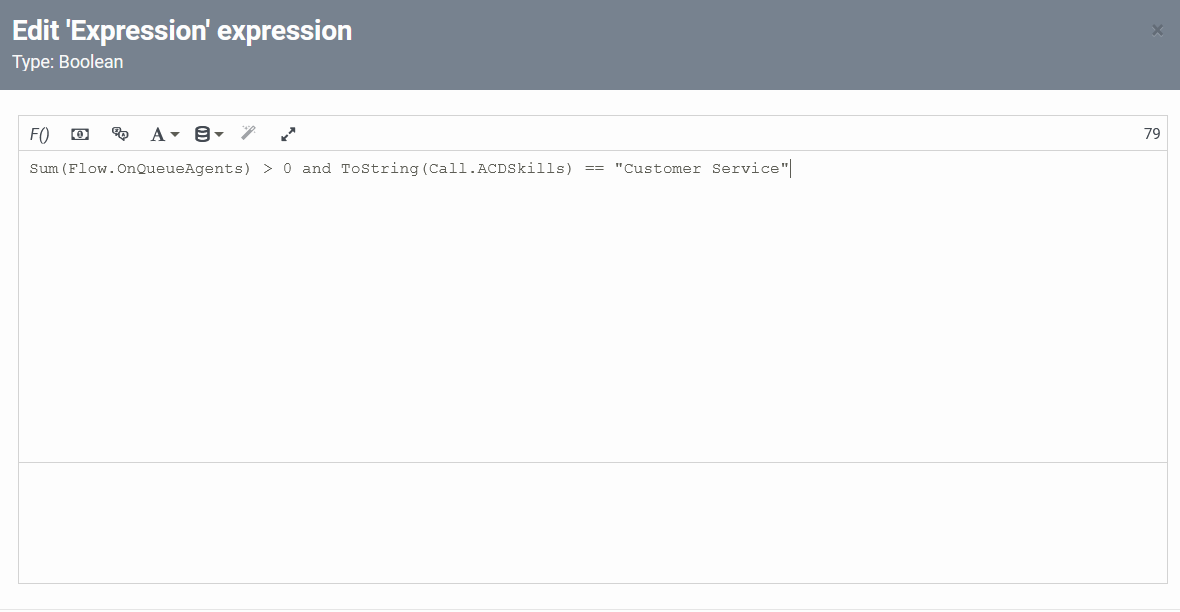Click the magic wand icon
The image size is (1180, 612).
(x=249, y=133)
